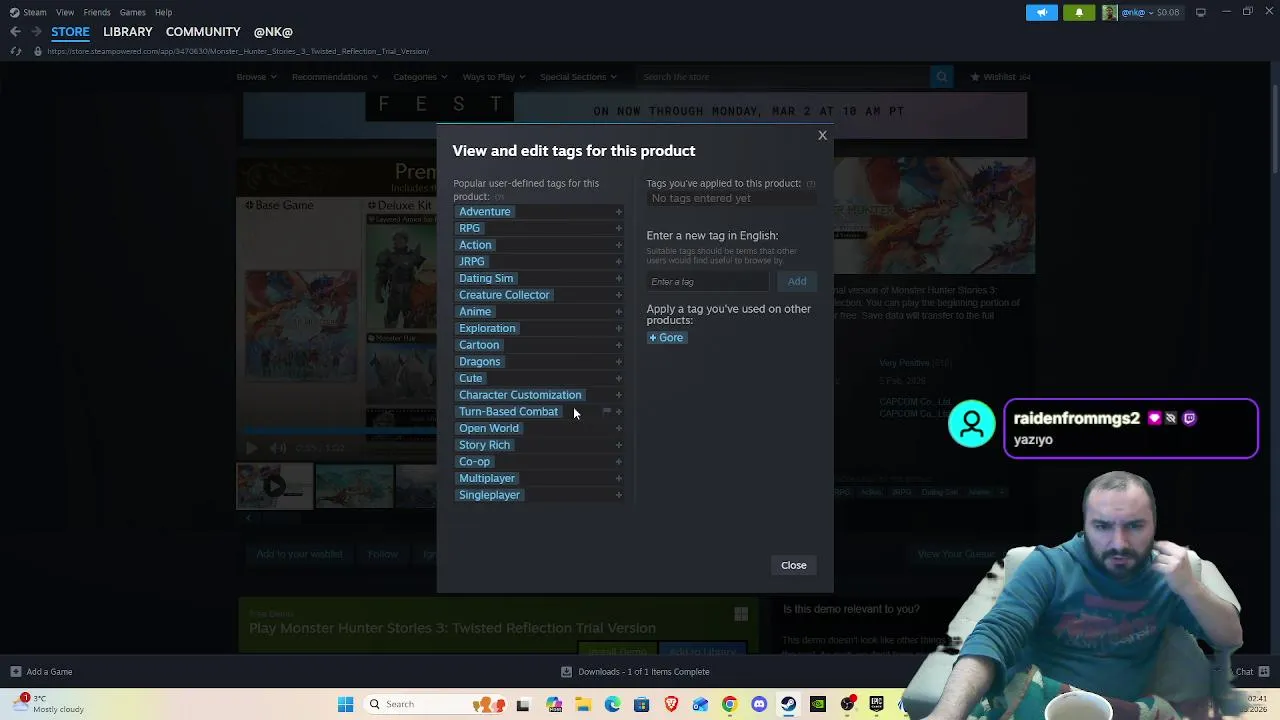Go back with the left arrow
This screenshot has width=1280, height=720.
pyautogui.click(x=15, y=32)
